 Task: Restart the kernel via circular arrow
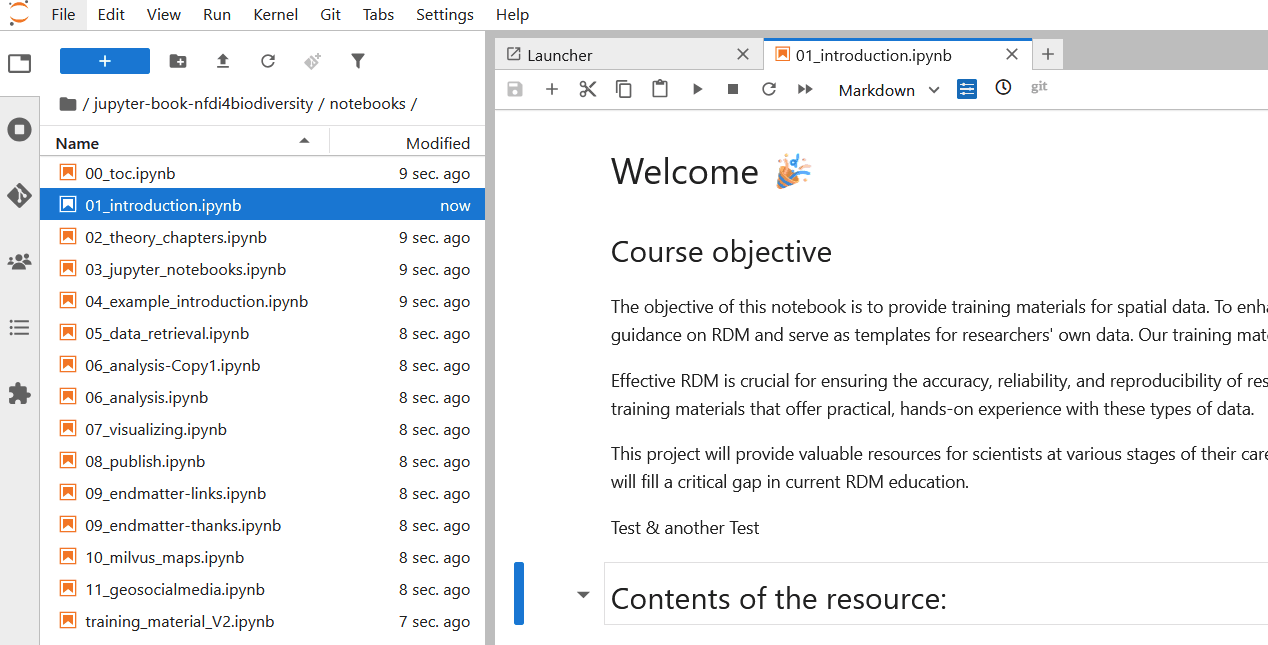[768, 89]
